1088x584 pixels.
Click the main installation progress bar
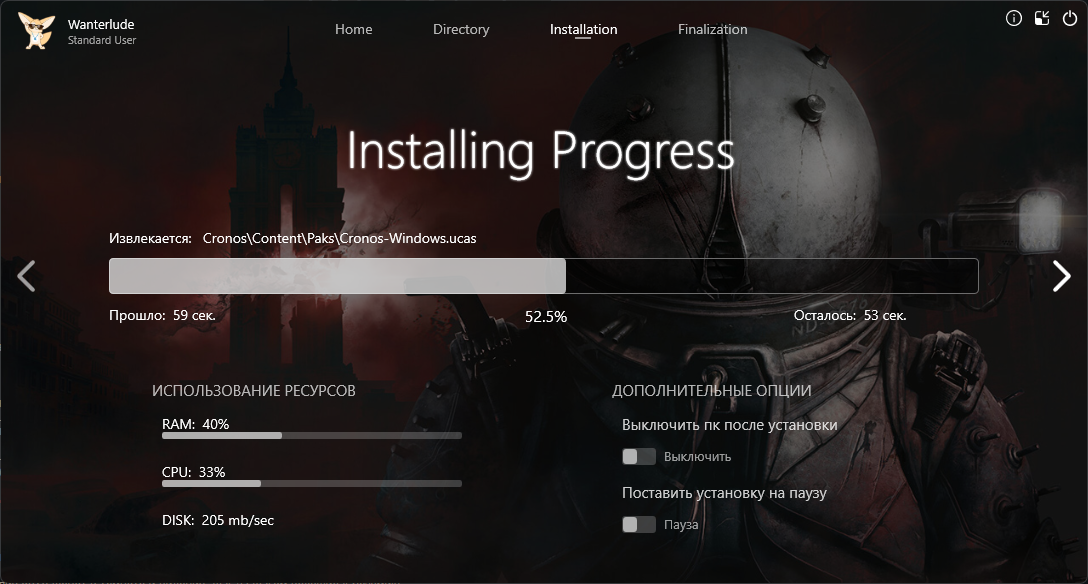(x=543, y=276)
